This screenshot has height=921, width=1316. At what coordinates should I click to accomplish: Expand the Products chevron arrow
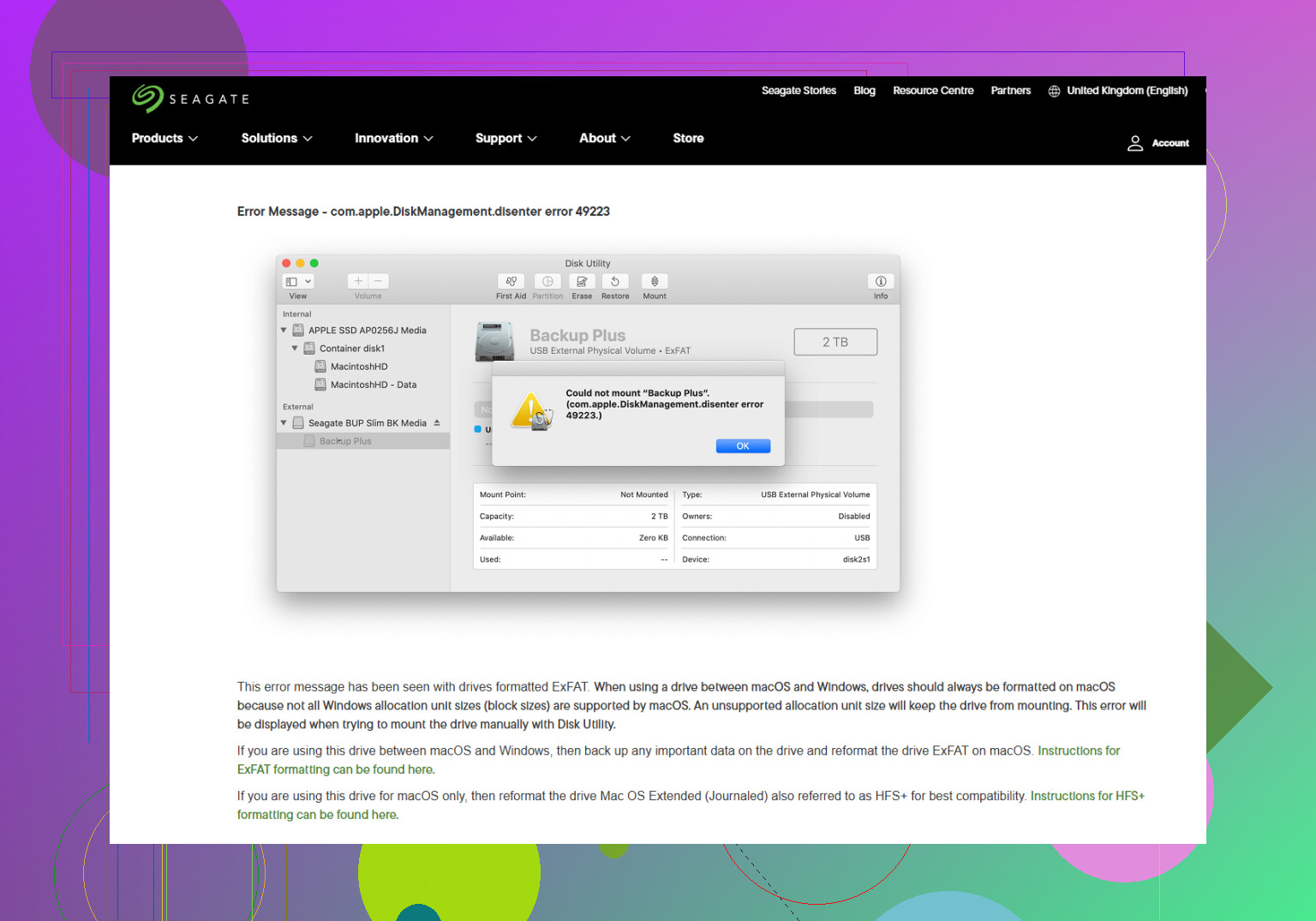pyautogui.click(x=193, y=139)
